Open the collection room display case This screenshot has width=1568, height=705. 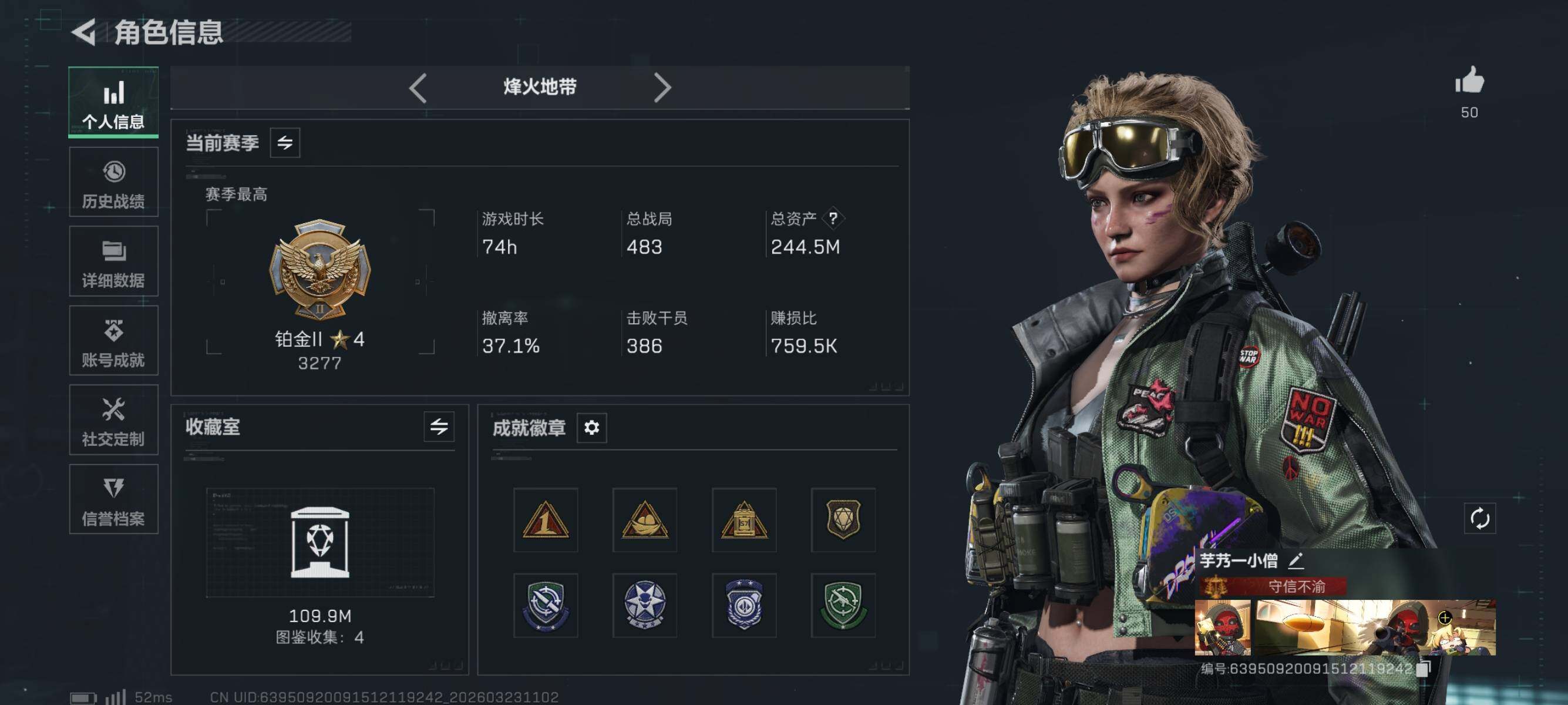[320, 542]
